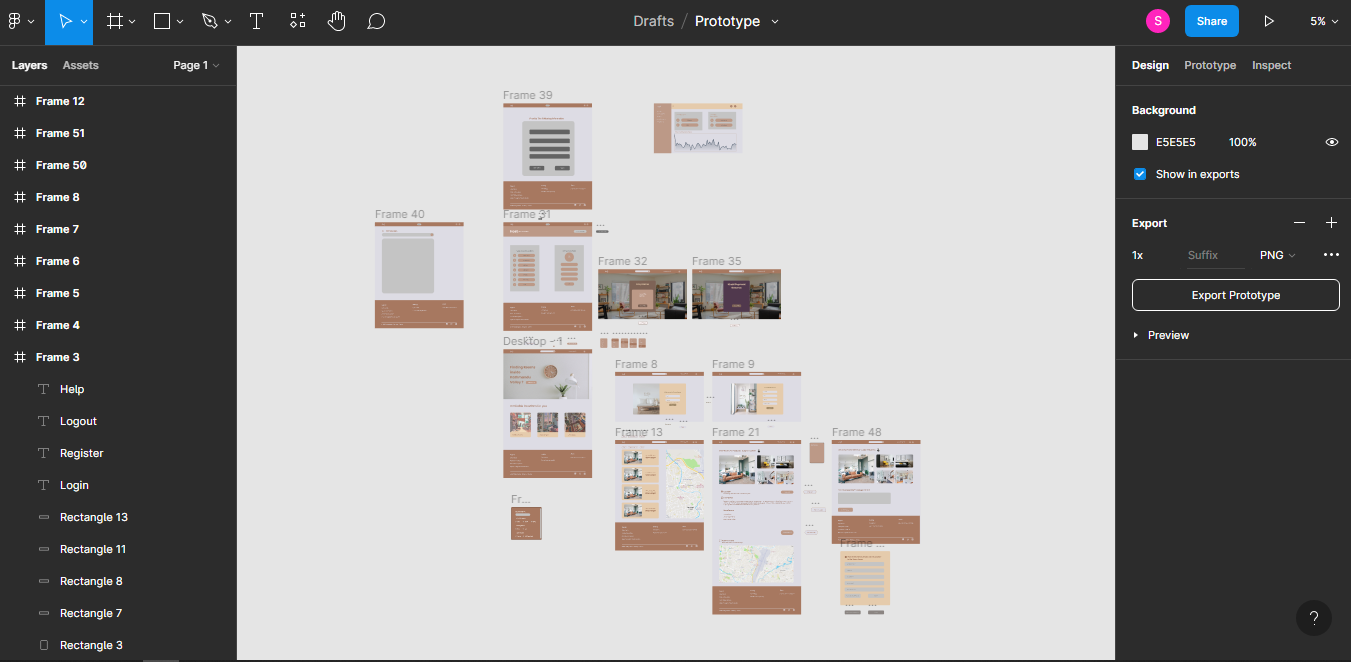Click the 1x export scale field
Screen dimensions: 1351x662
(1137, 255)
